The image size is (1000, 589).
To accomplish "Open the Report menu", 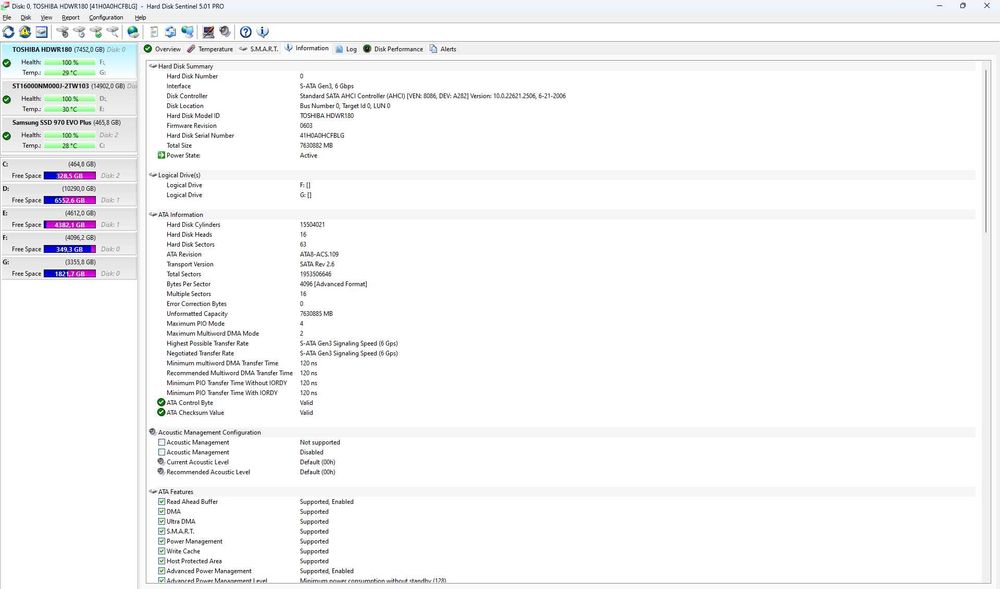I will 71,18.
